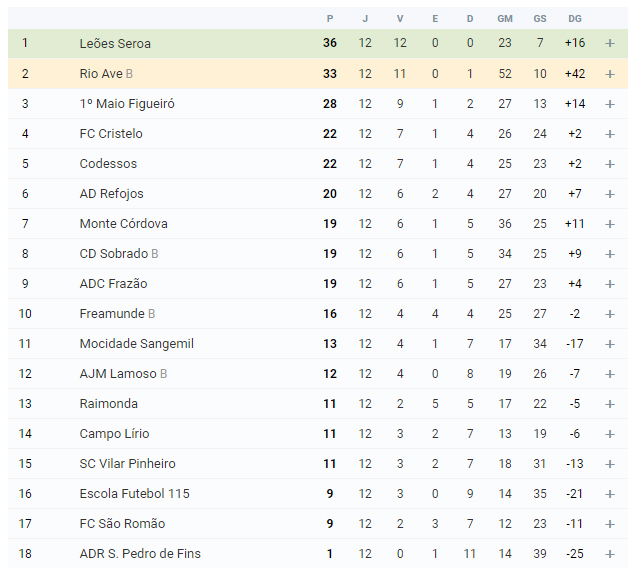Expand details for Leões Seroa row
The image size is (636, 568).
[x=610, y=43]
